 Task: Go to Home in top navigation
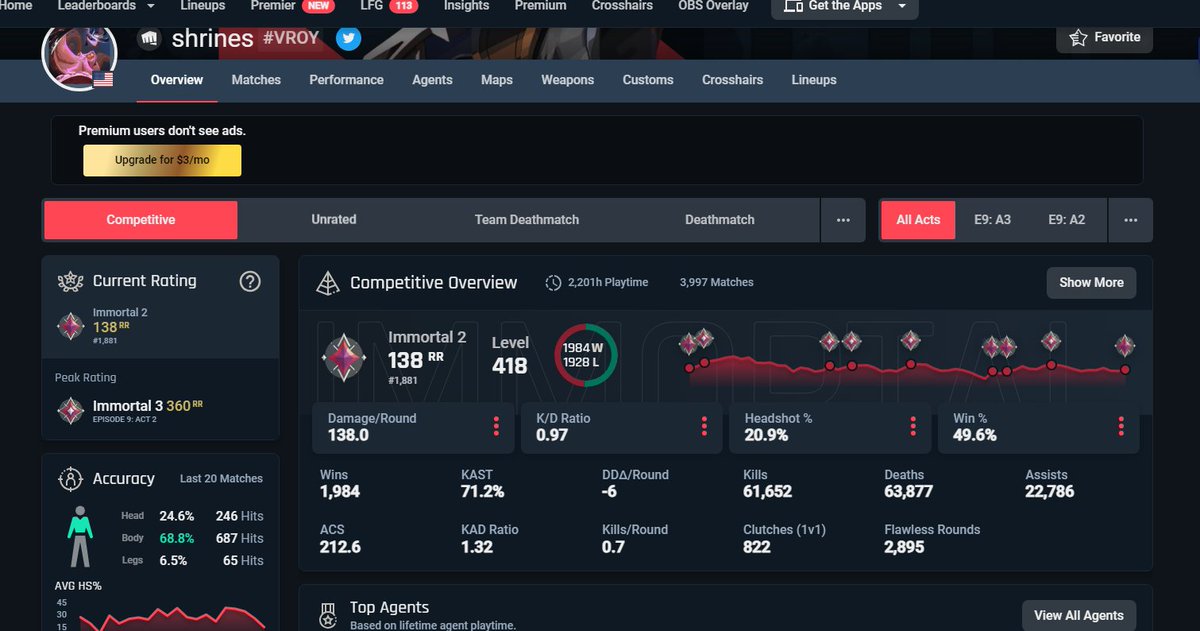tap(16, 6)
